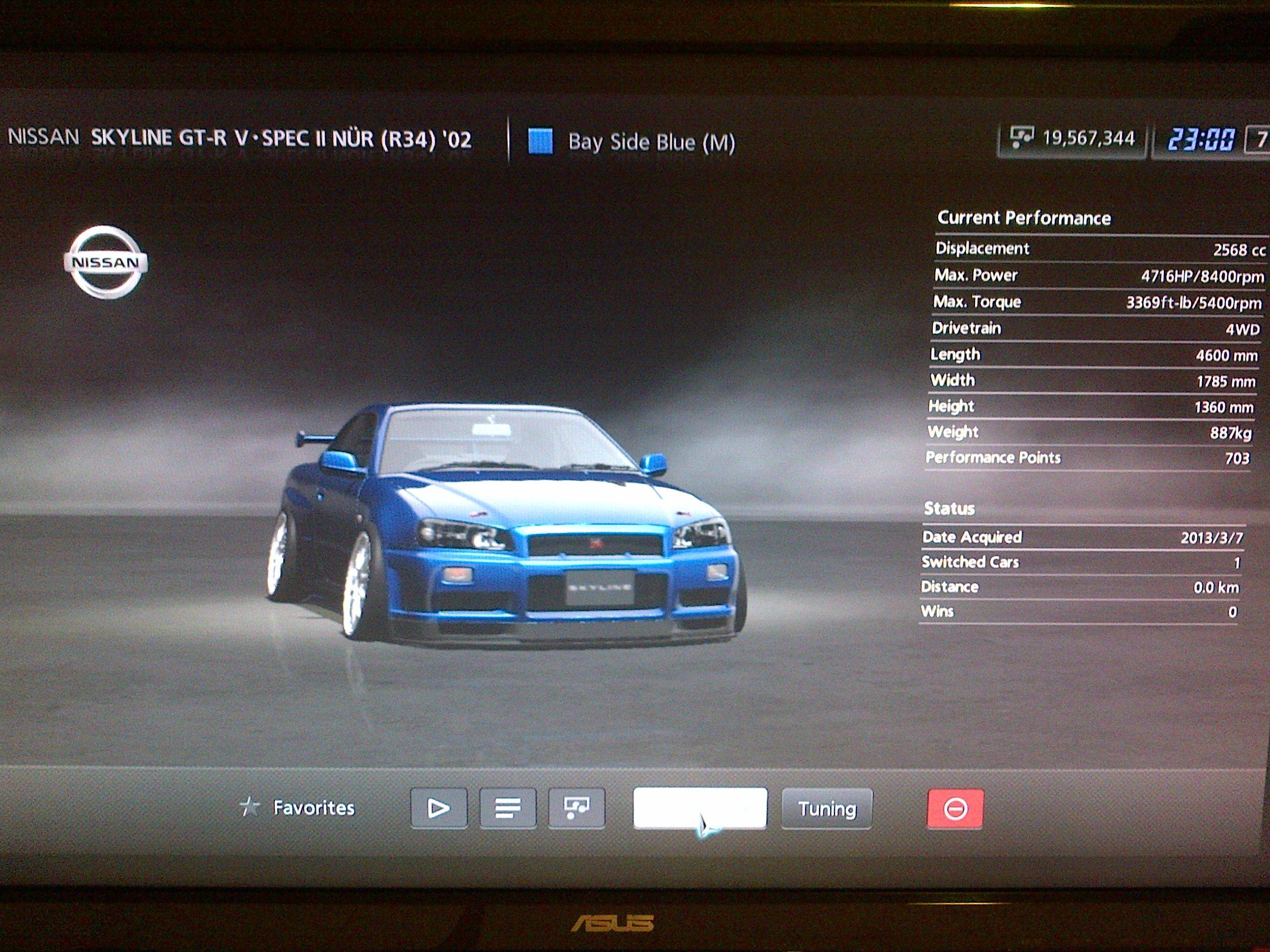Click the Switched Cars '1' value
Image resolution: width=1270 pixels, height=952 pixels.
click(x=1237, y=563)
